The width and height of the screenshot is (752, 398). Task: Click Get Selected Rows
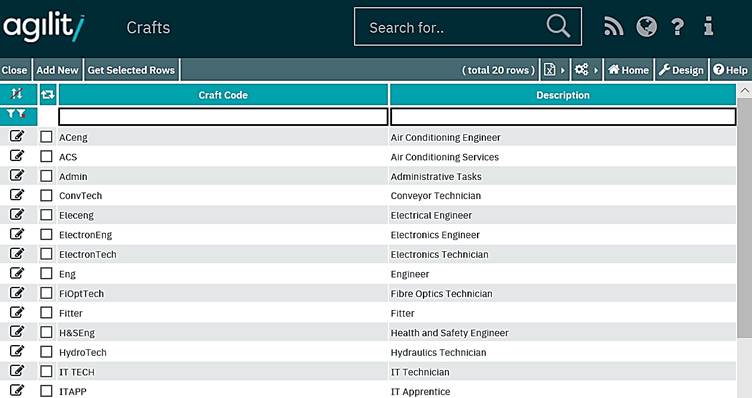pos(131,70)
